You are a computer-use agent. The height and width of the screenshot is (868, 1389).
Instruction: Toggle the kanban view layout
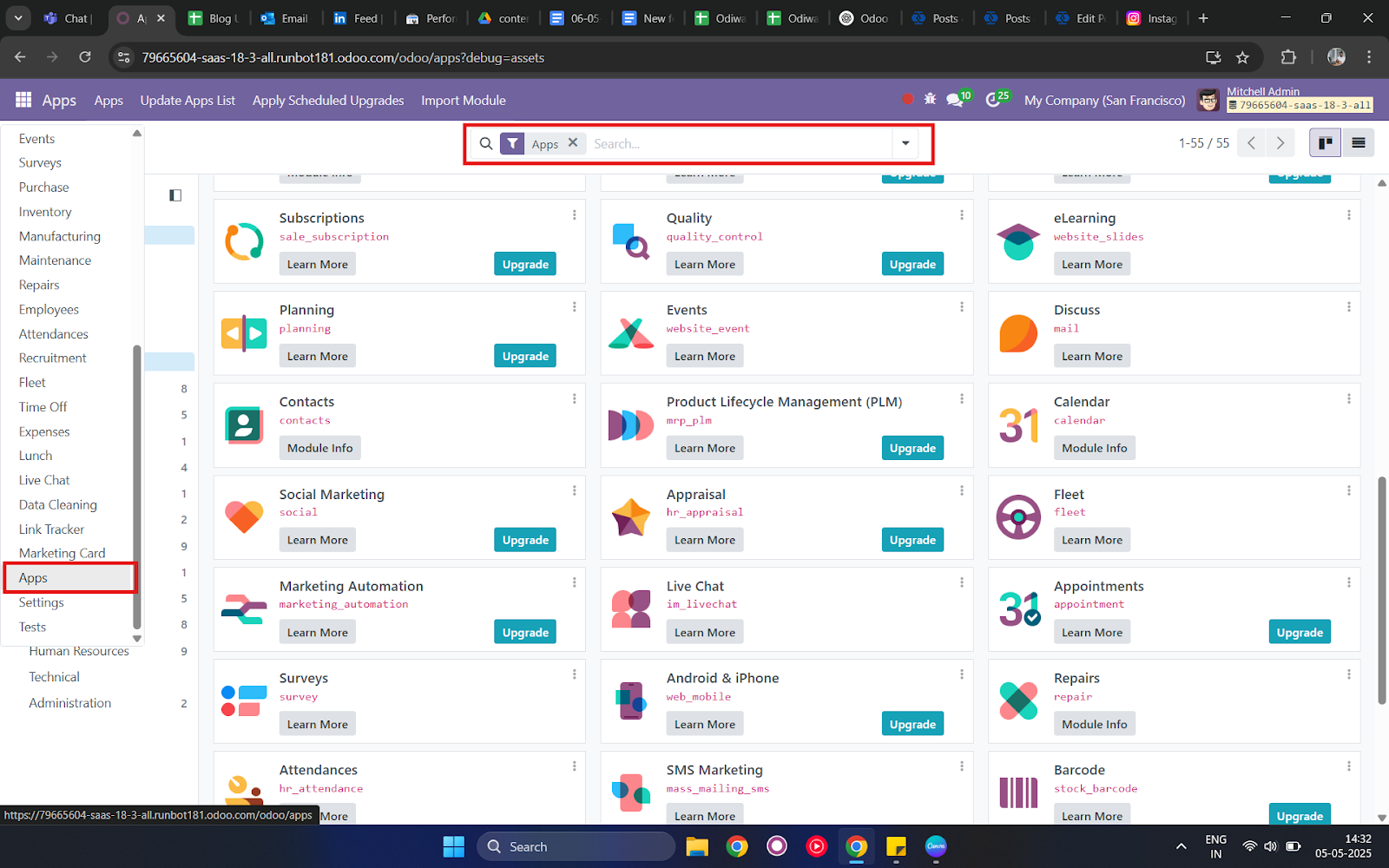tap(1324, 142)
